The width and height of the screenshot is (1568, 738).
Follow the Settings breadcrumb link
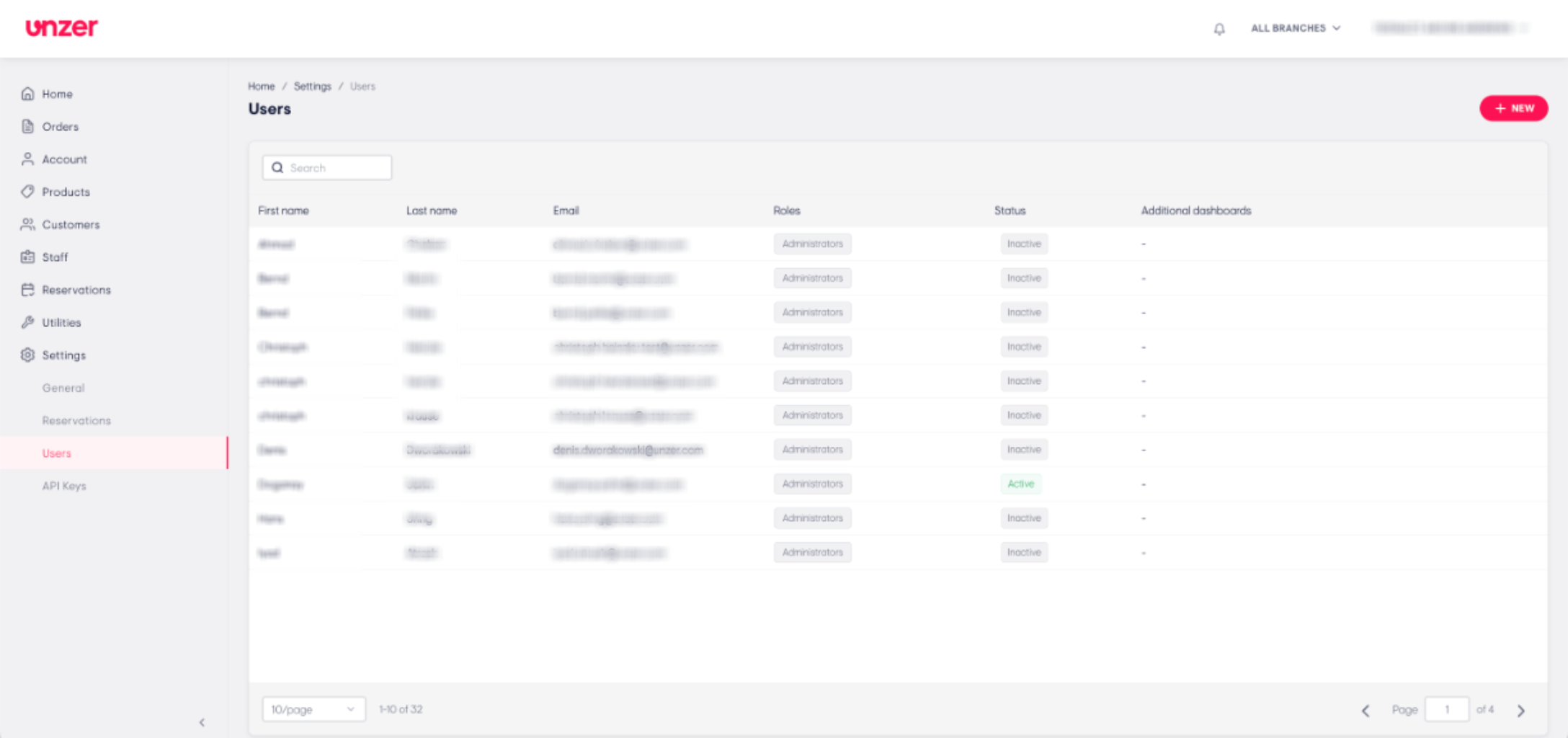[x=312, y=86]
